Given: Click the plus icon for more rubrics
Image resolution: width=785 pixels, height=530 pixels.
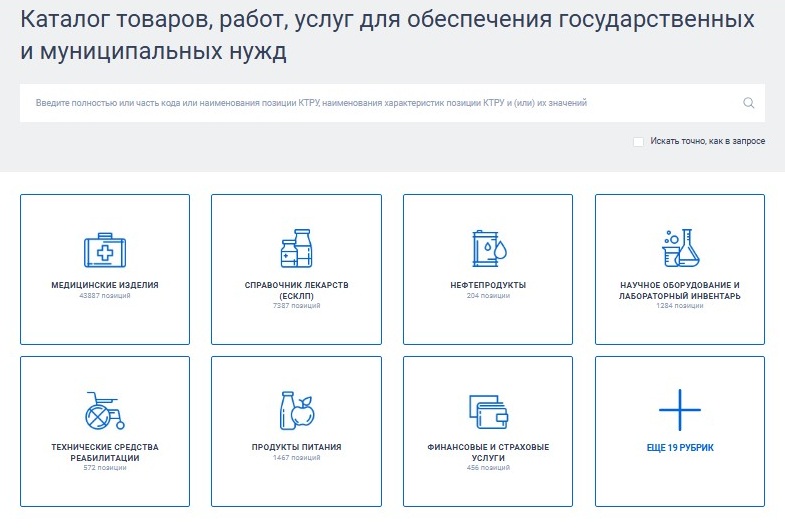Looking at the screenshot, I should tap(680, 410).
